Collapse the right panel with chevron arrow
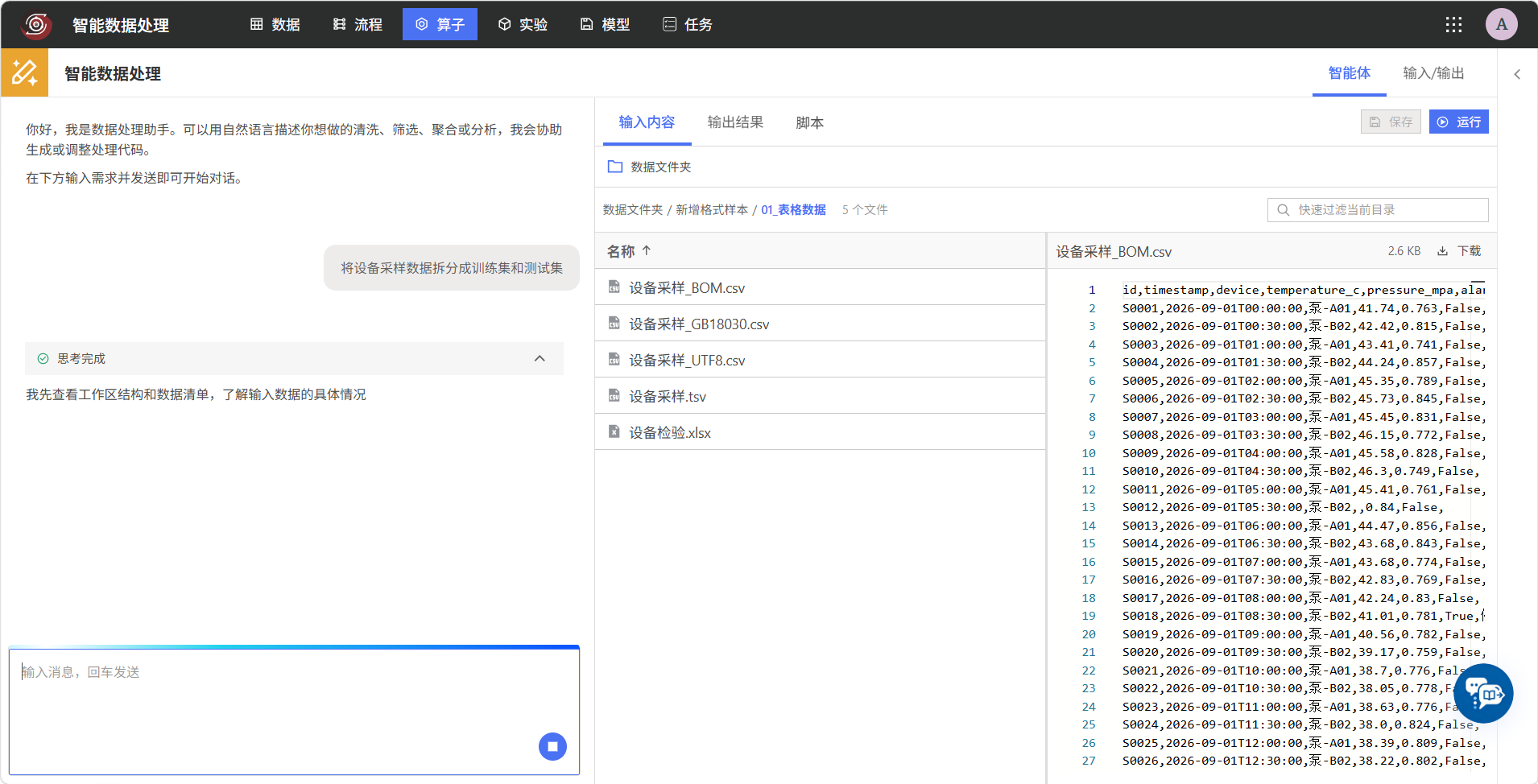 pyautogui.click(x=1517, y=74)
